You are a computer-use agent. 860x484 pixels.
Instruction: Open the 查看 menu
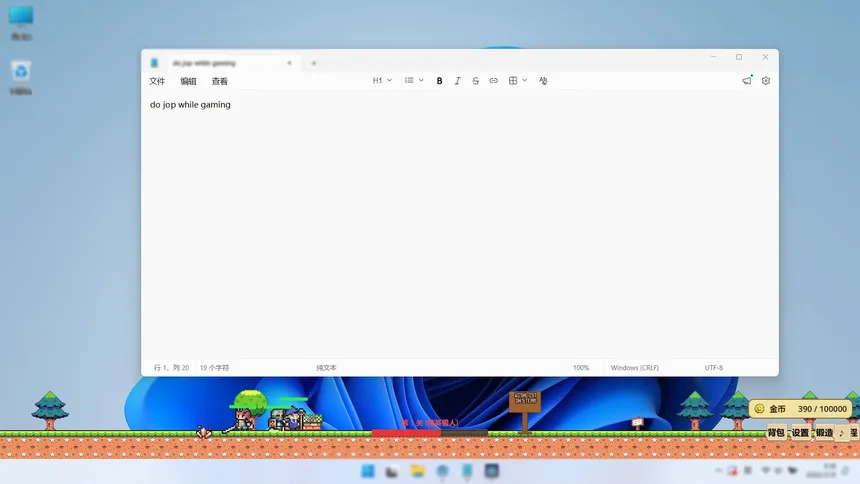219,81
